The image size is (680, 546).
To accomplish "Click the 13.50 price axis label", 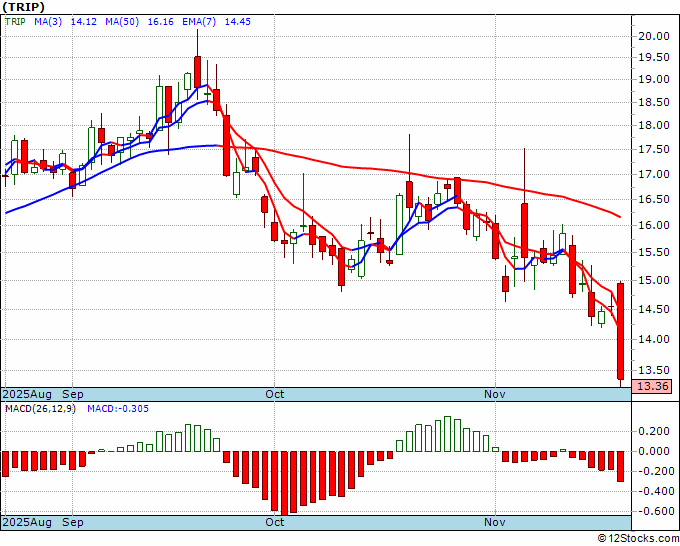I will (654, 370).
